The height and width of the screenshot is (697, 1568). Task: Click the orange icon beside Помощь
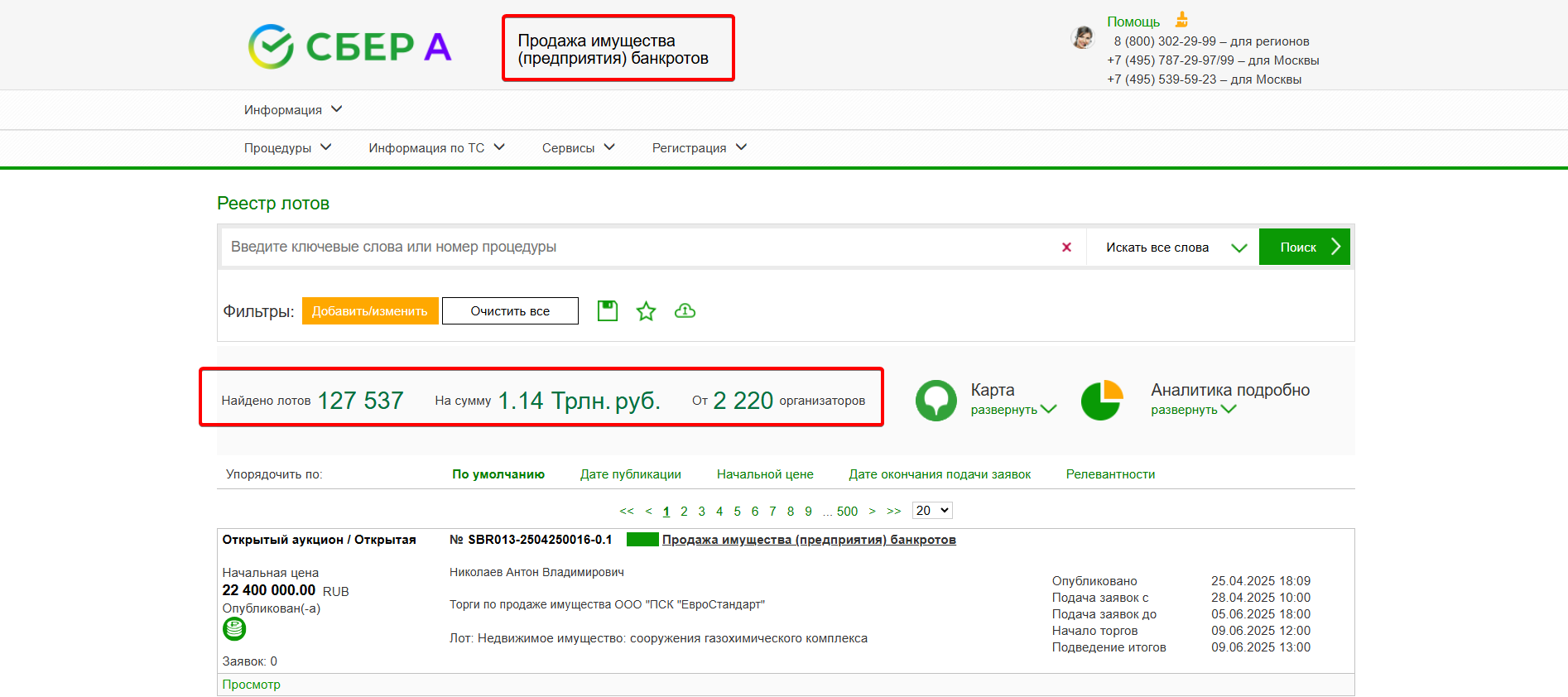point(1182,20)
